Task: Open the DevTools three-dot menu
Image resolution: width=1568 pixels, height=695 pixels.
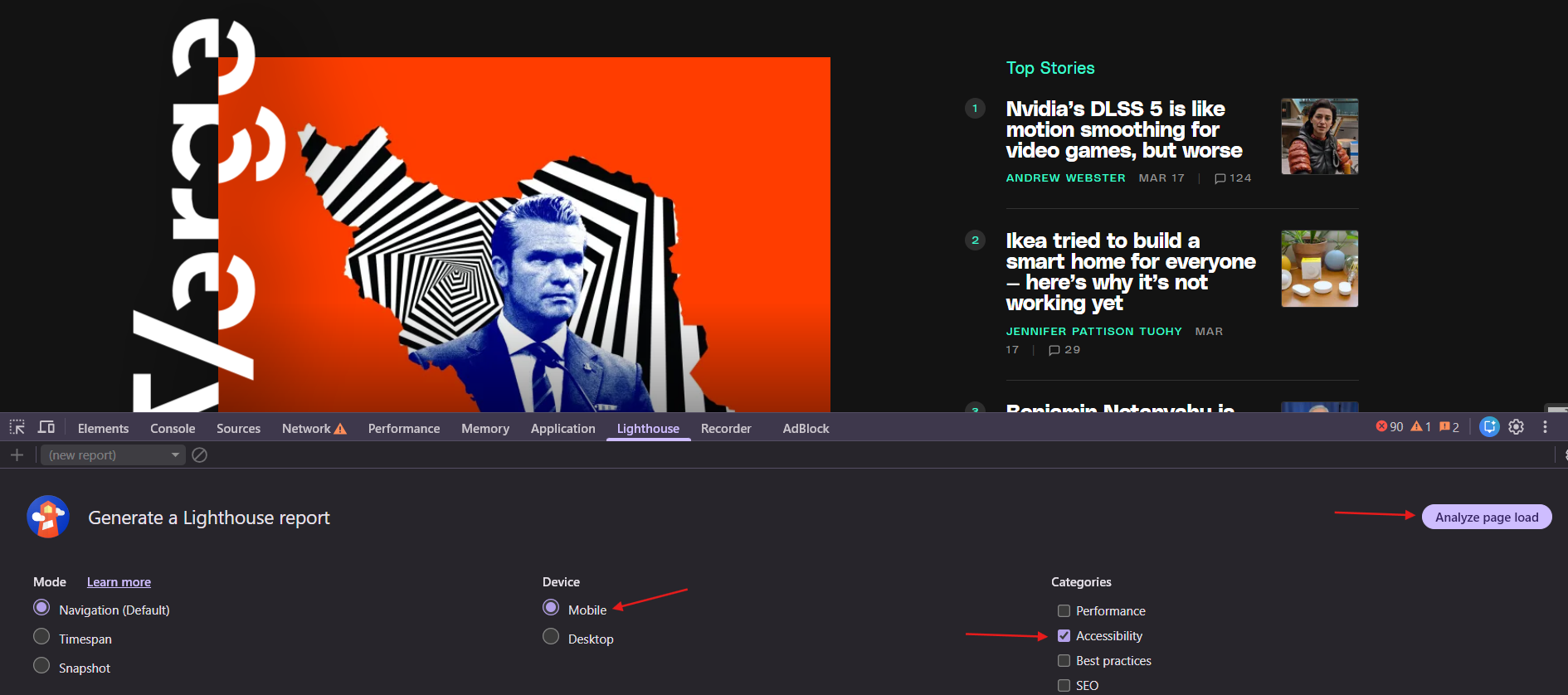Action: [1545, 426]
